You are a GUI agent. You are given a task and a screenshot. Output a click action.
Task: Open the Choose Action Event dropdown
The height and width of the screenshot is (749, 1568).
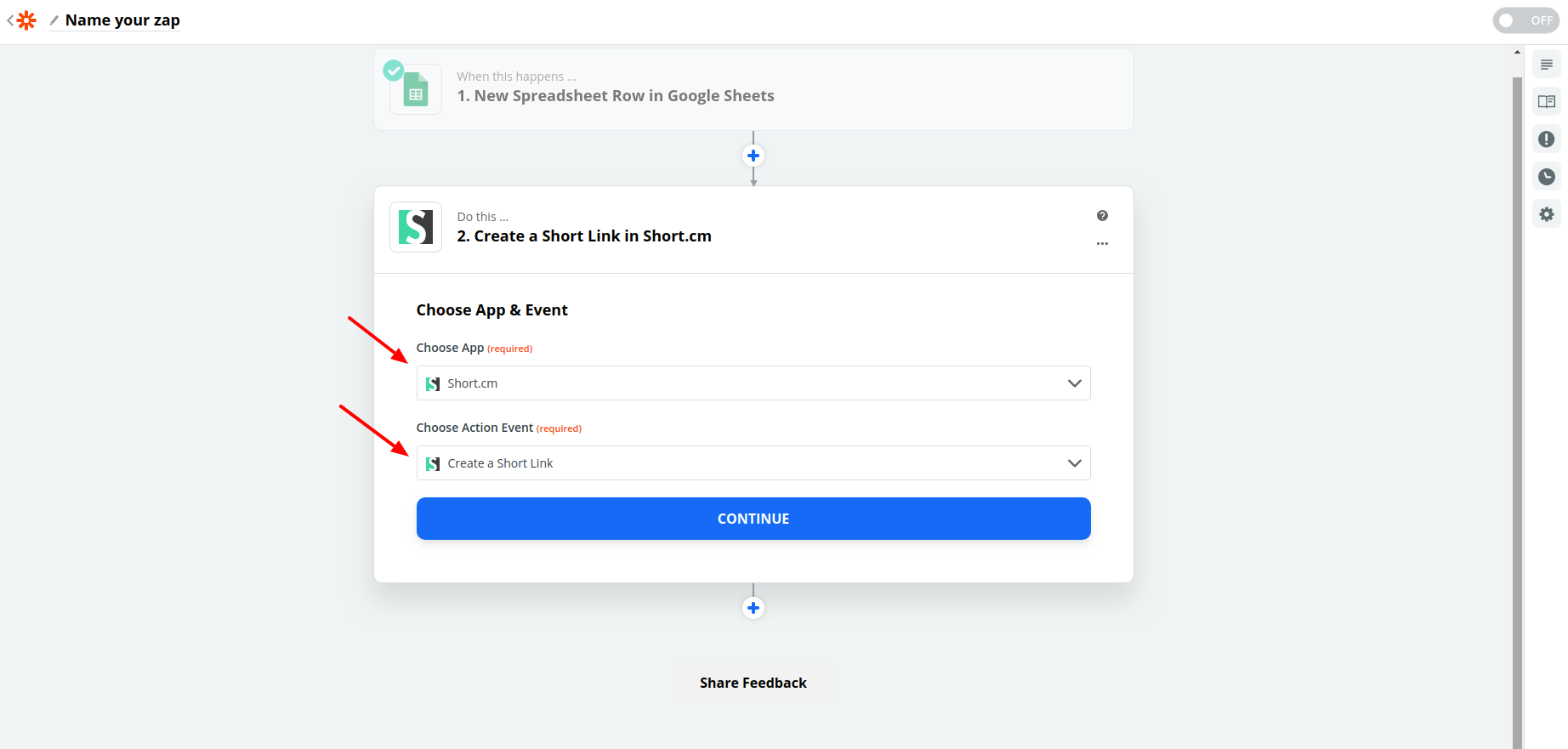753,463
